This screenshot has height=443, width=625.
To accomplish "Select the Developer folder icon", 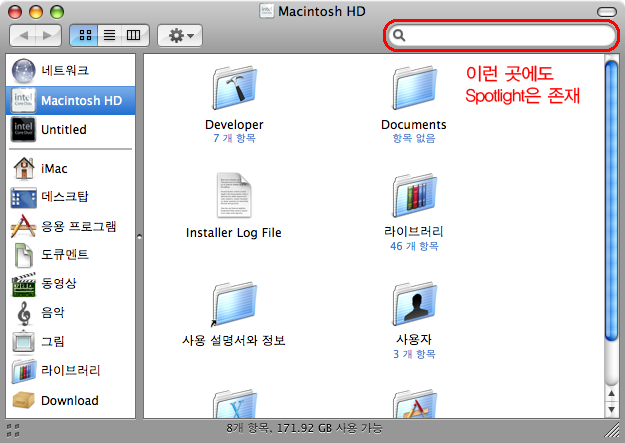I will click(x=234, y=88).
